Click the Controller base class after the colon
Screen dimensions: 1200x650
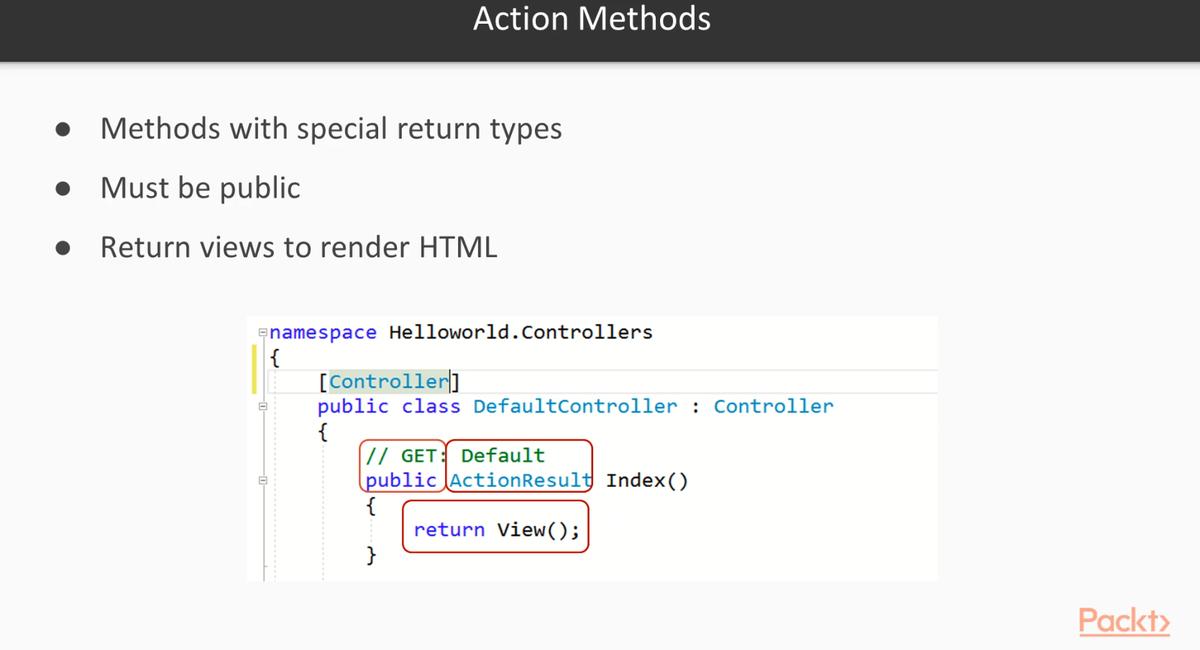coord(773,406)
